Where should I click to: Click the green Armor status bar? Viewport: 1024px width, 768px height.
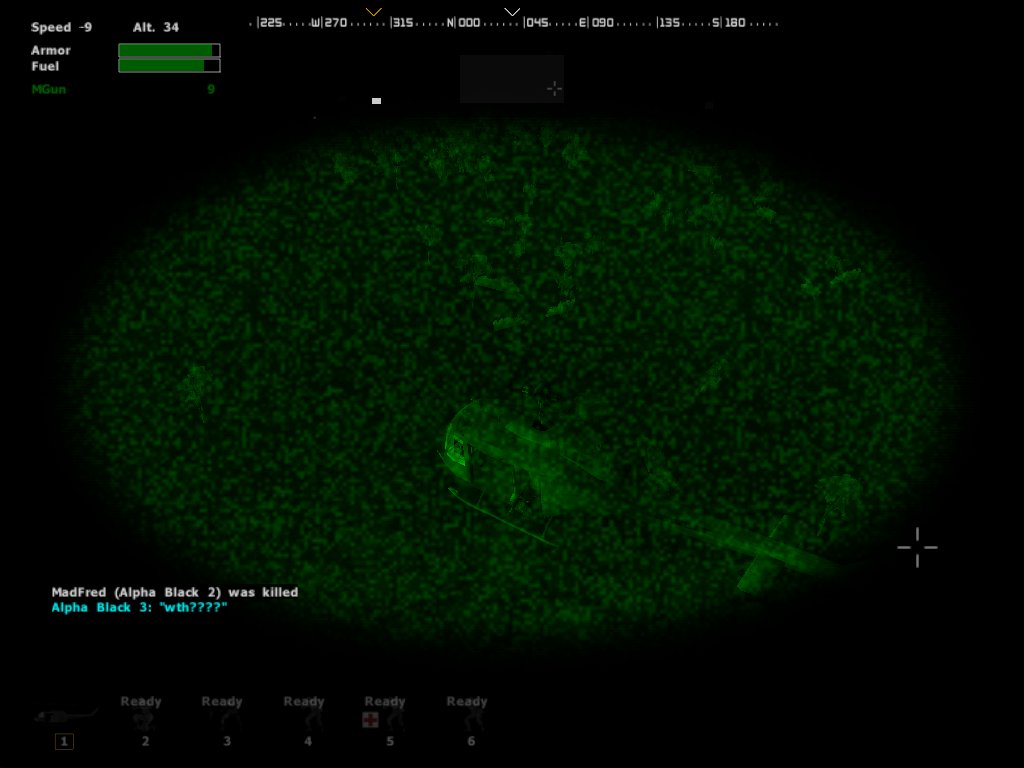(169, 50)
